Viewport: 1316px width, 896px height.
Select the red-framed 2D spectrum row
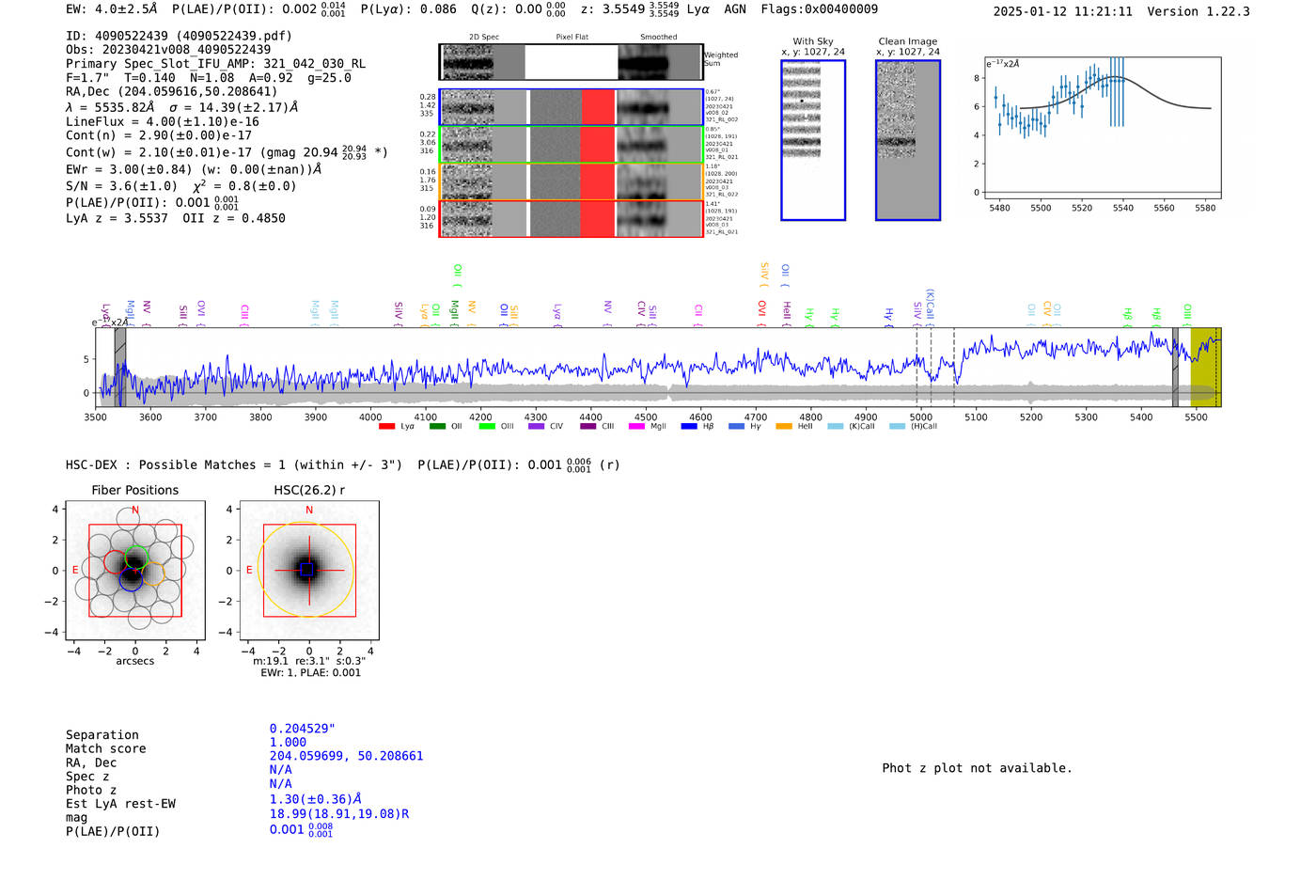[572, 218]
